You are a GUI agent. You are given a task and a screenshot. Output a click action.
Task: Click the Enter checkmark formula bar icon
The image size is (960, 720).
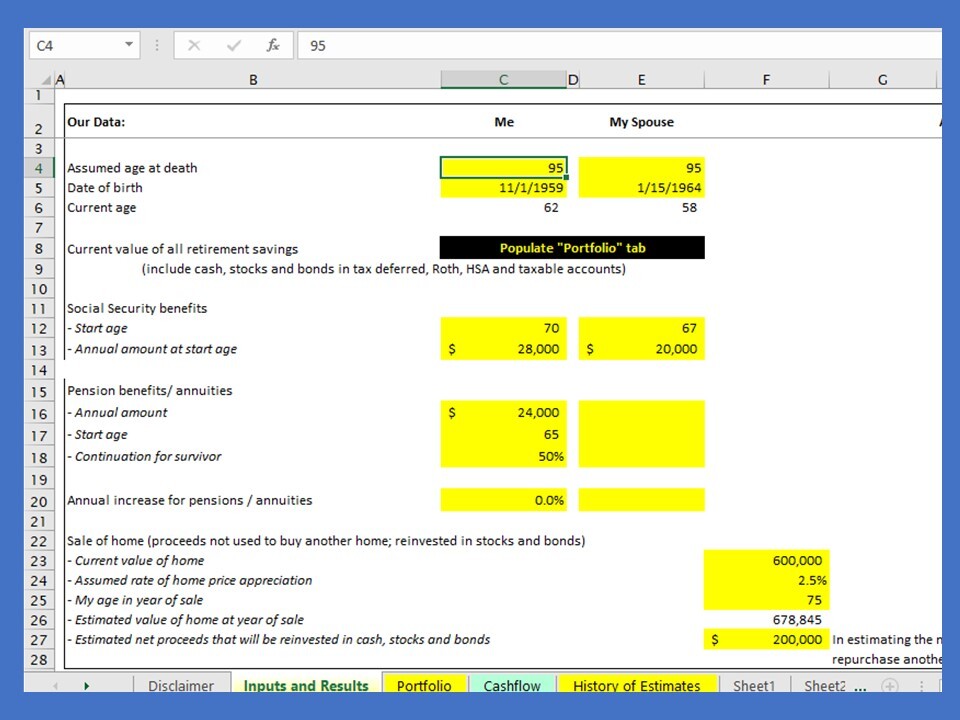click(x=233, y=45)
